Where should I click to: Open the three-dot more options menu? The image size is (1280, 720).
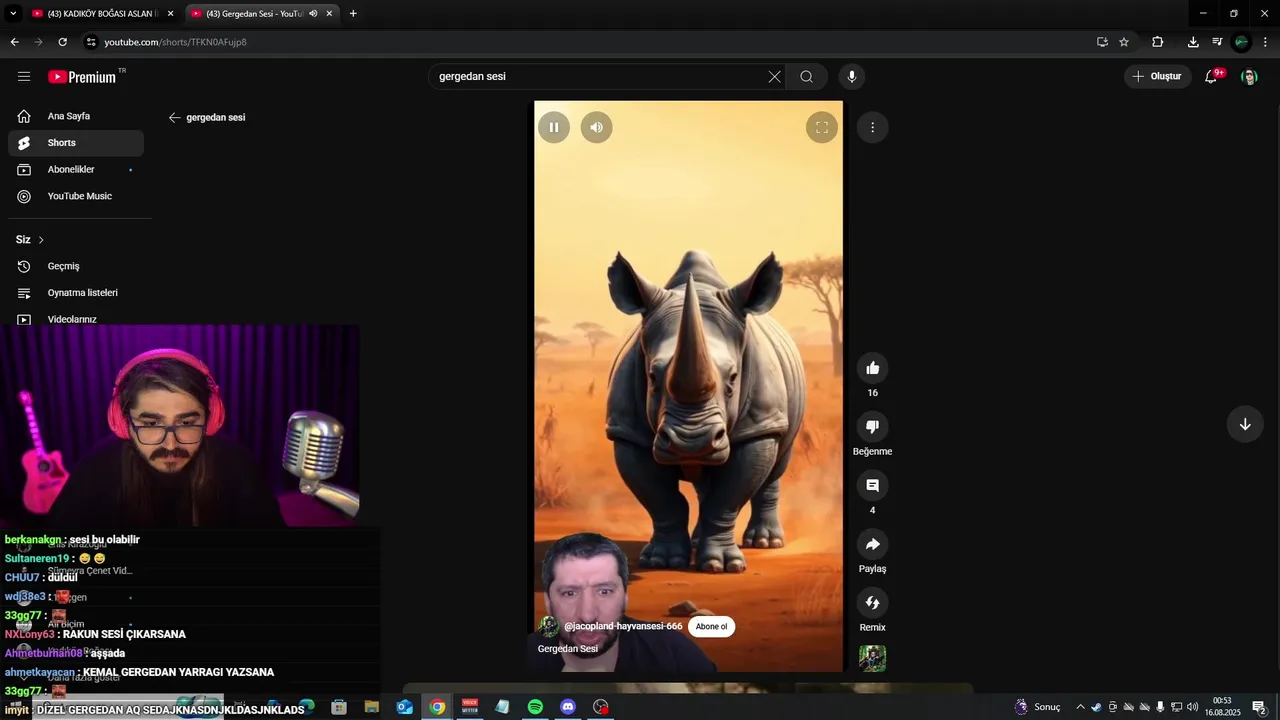pyautogui.click(x=872, y=127)
